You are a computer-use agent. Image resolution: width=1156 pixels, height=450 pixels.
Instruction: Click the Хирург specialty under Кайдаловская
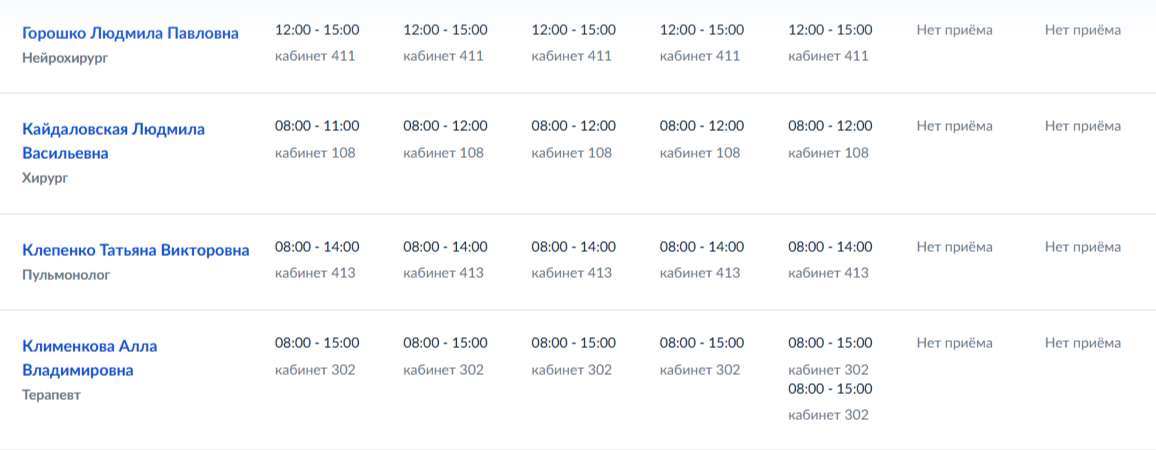click(45, 178)
